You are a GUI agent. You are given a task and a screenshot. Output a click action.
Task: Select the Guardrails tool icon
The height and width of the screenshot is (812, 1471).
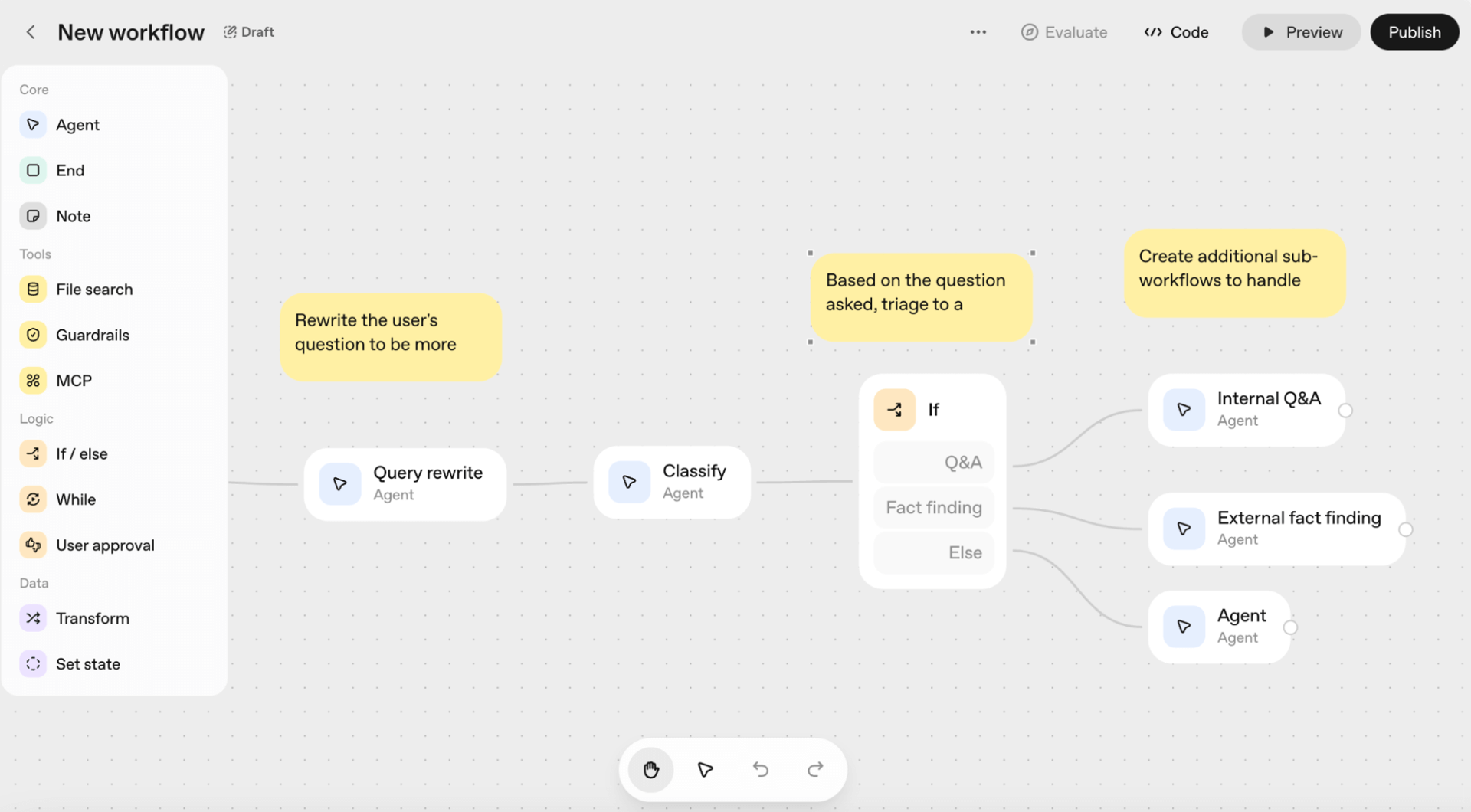point(32,335)
